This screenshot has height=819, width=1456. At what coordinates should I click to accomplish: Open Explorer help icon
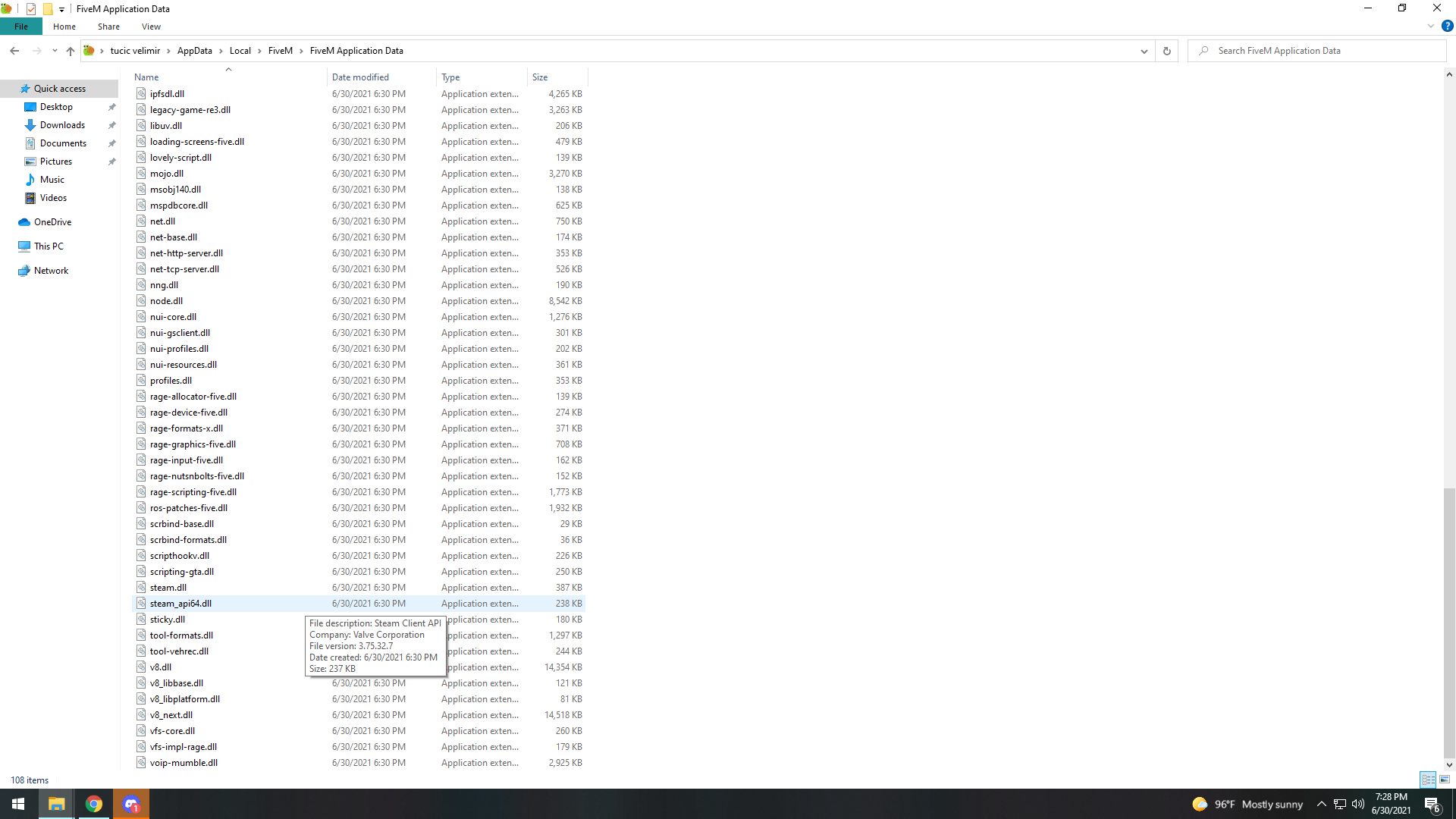click(1447, 26)
